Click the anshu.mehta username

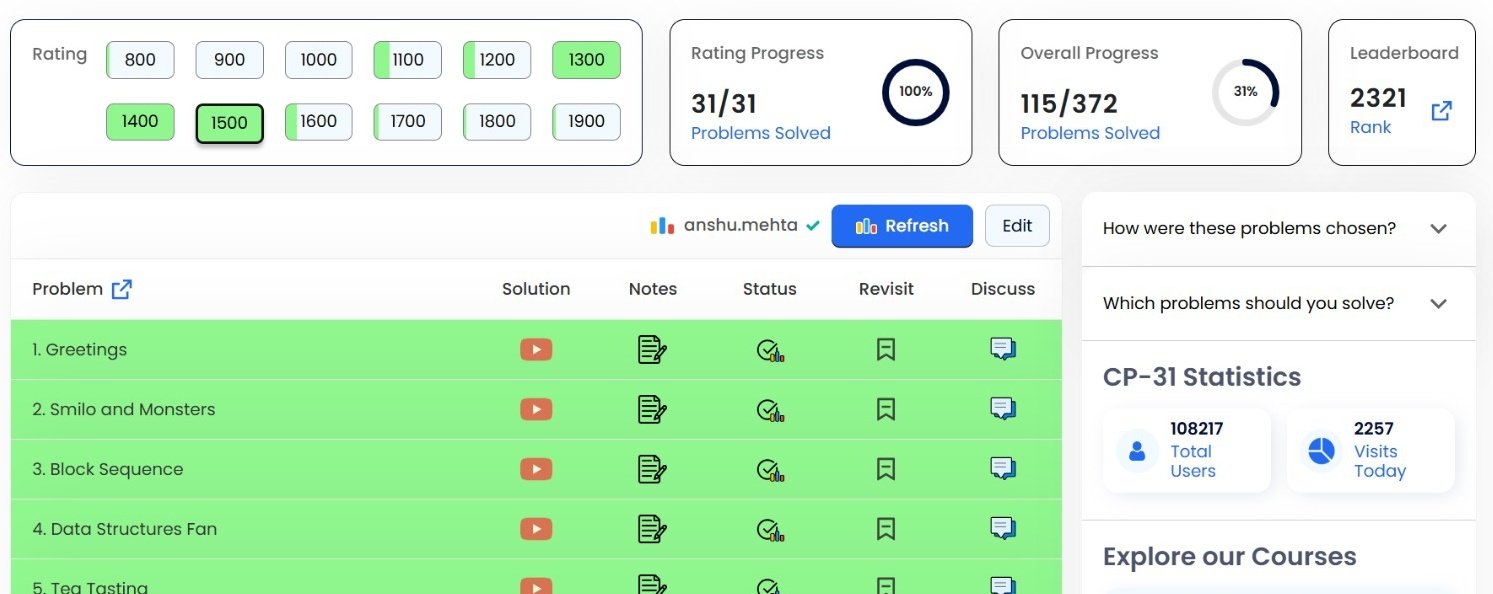pyautogui.click(x=741, y=225)
